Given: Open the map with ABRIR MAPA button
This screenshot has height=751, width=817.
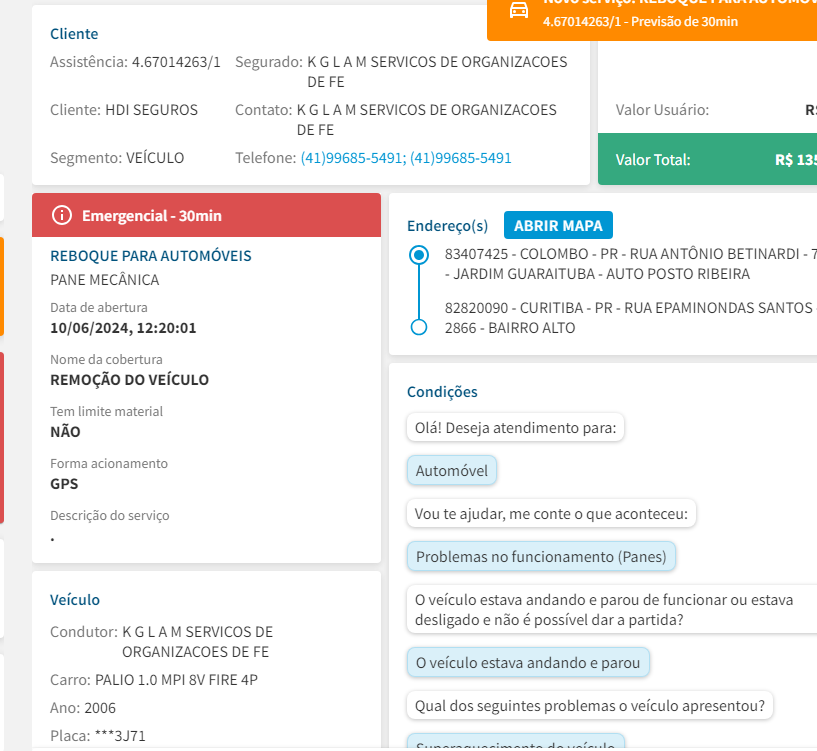Looking at the screenshot, I should coord(558,225).
